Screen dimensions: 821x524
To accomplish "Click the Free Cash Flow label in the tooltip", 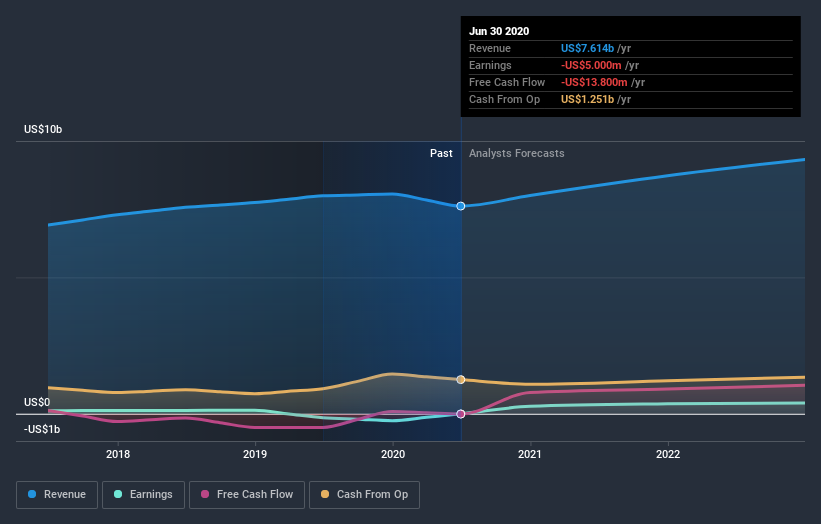I will [x=507, y=82].
